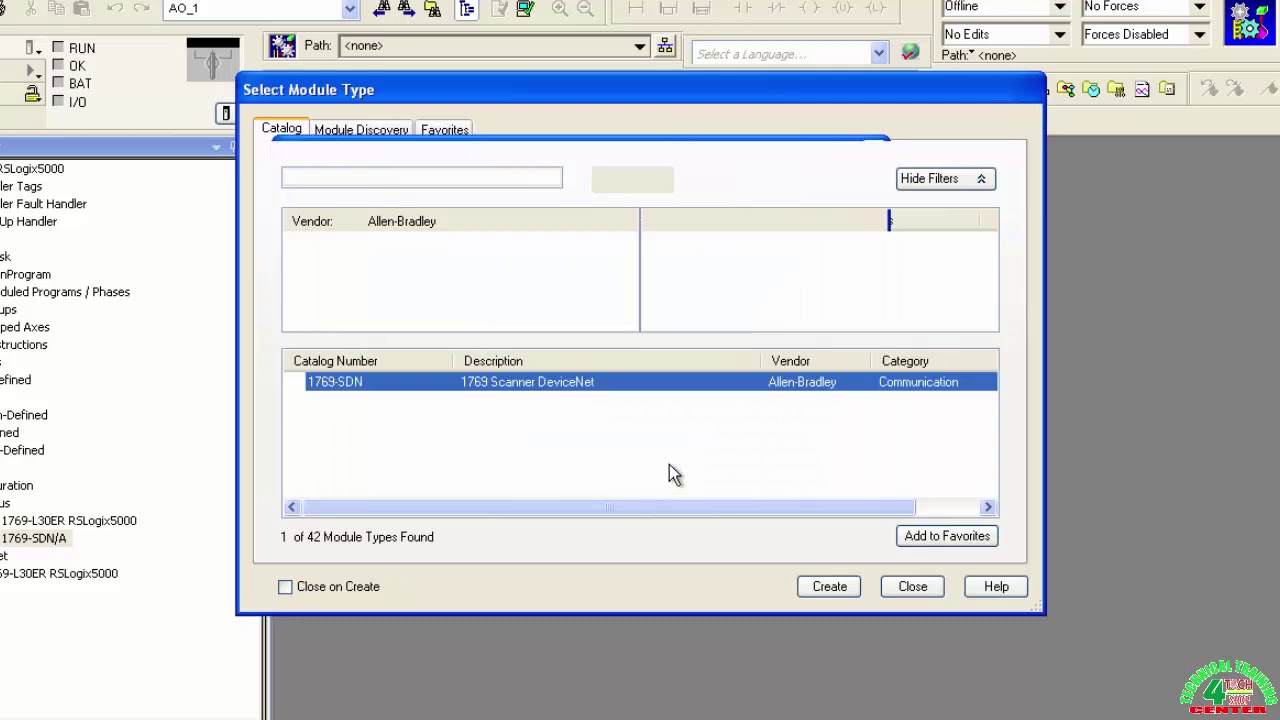Click the Find All binoculars folder icon
The width and height of the screenshot is (1280, 720).
[x=433, y=9]
